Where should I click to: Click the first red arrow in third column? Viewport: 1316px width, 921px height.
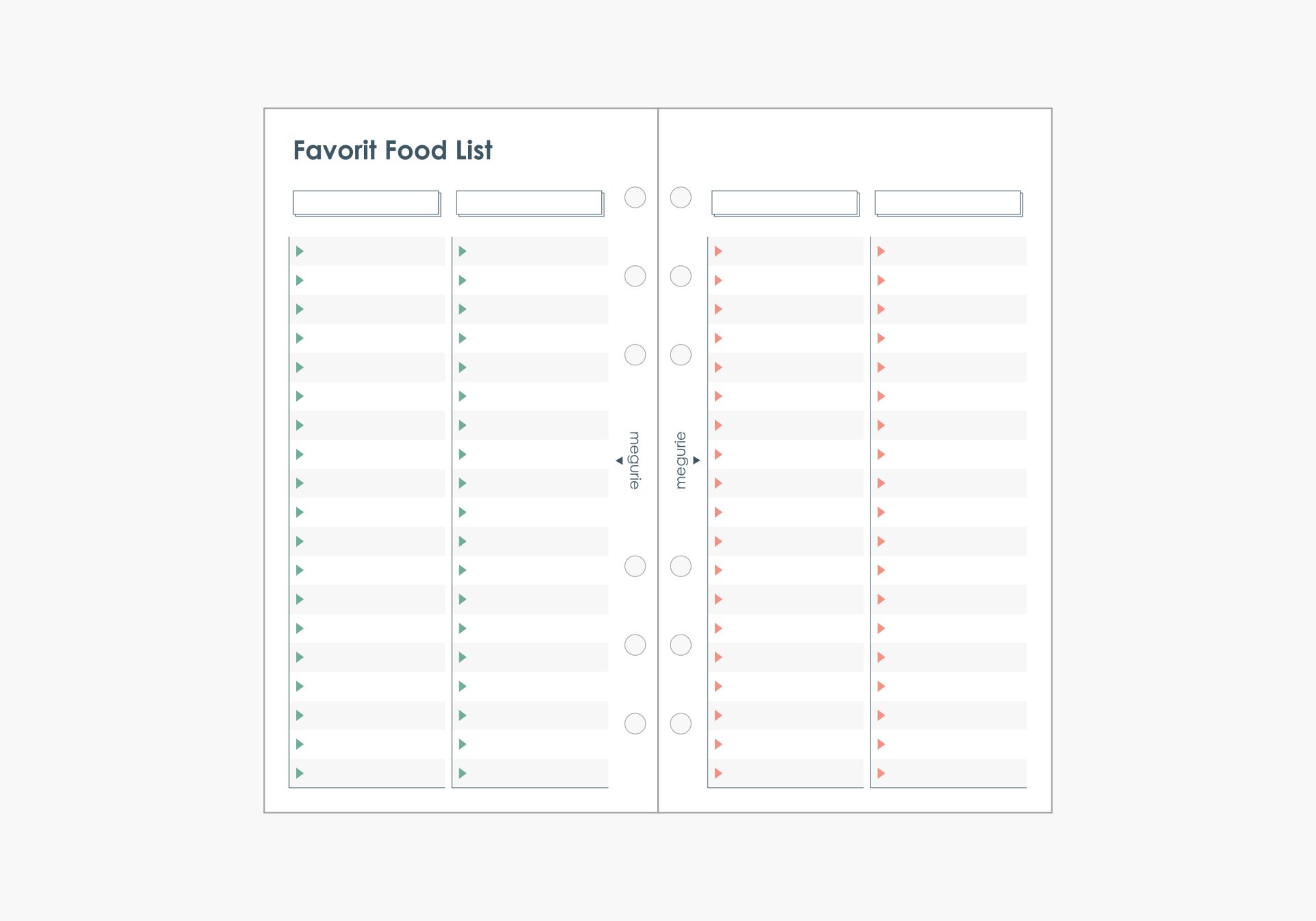(x=718, y=251)
